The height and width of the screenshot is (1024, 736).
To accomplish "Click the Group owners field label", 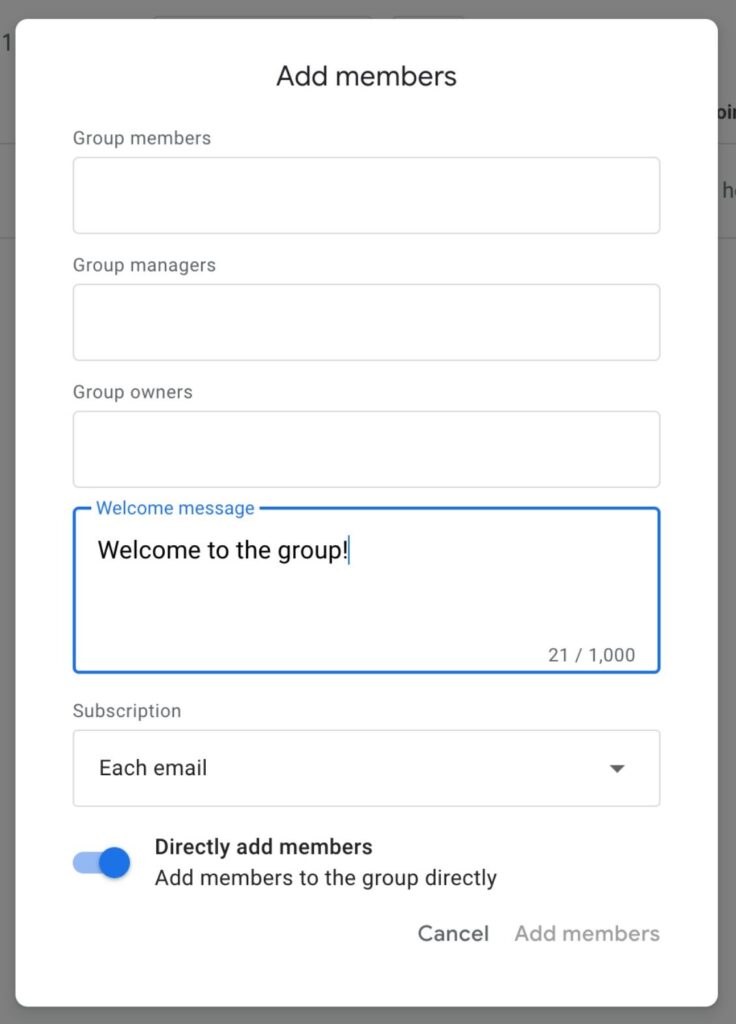I will click(133, 392).
